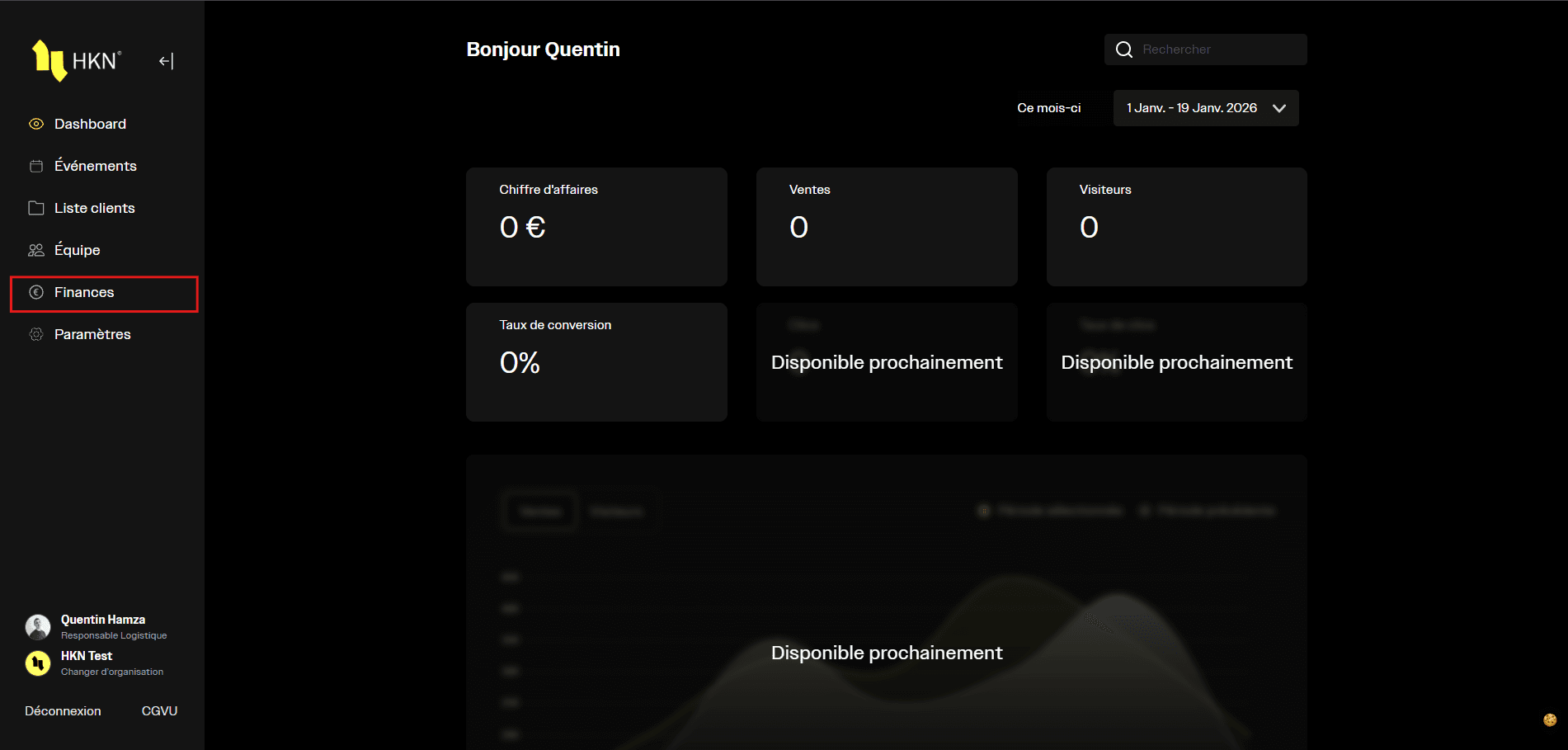Image resolution: width=1568 pixels, height=750 pixels.
Task: Open the CGVU link
Action: point(159,710)
